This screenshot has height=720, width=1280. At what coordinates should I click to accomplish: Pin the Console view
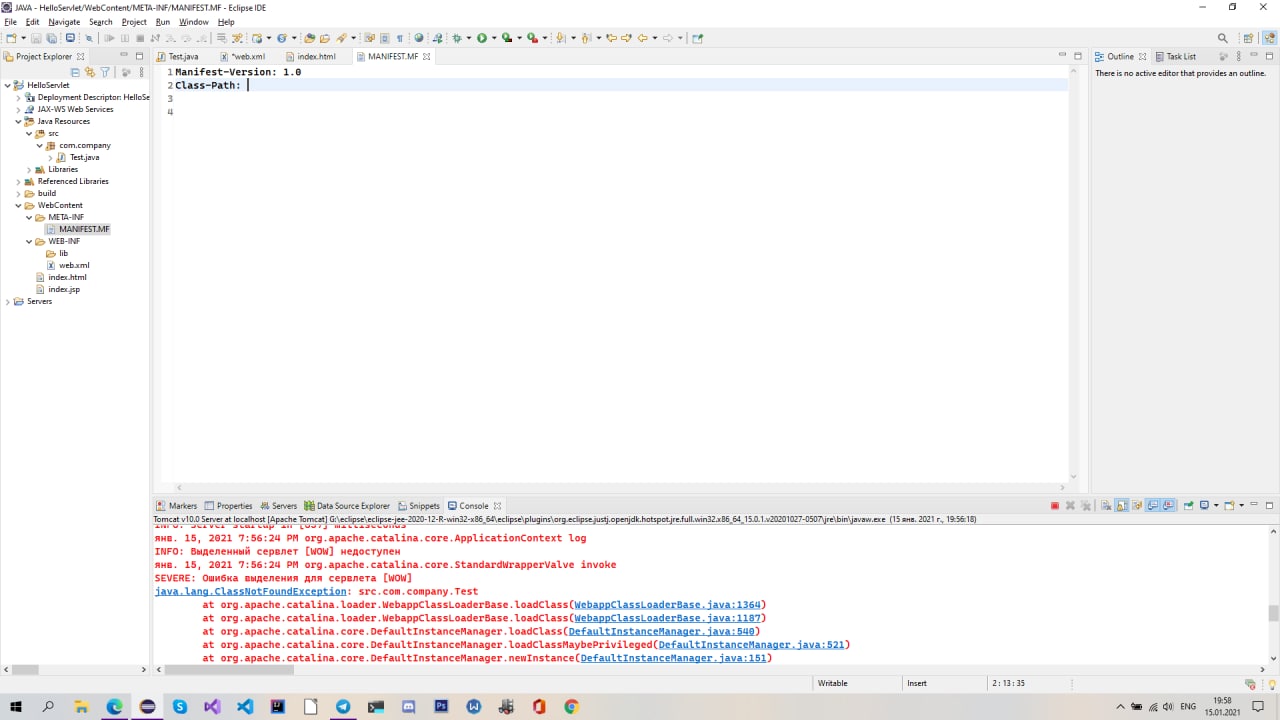pyautogui.click(x=1189, y=506)
